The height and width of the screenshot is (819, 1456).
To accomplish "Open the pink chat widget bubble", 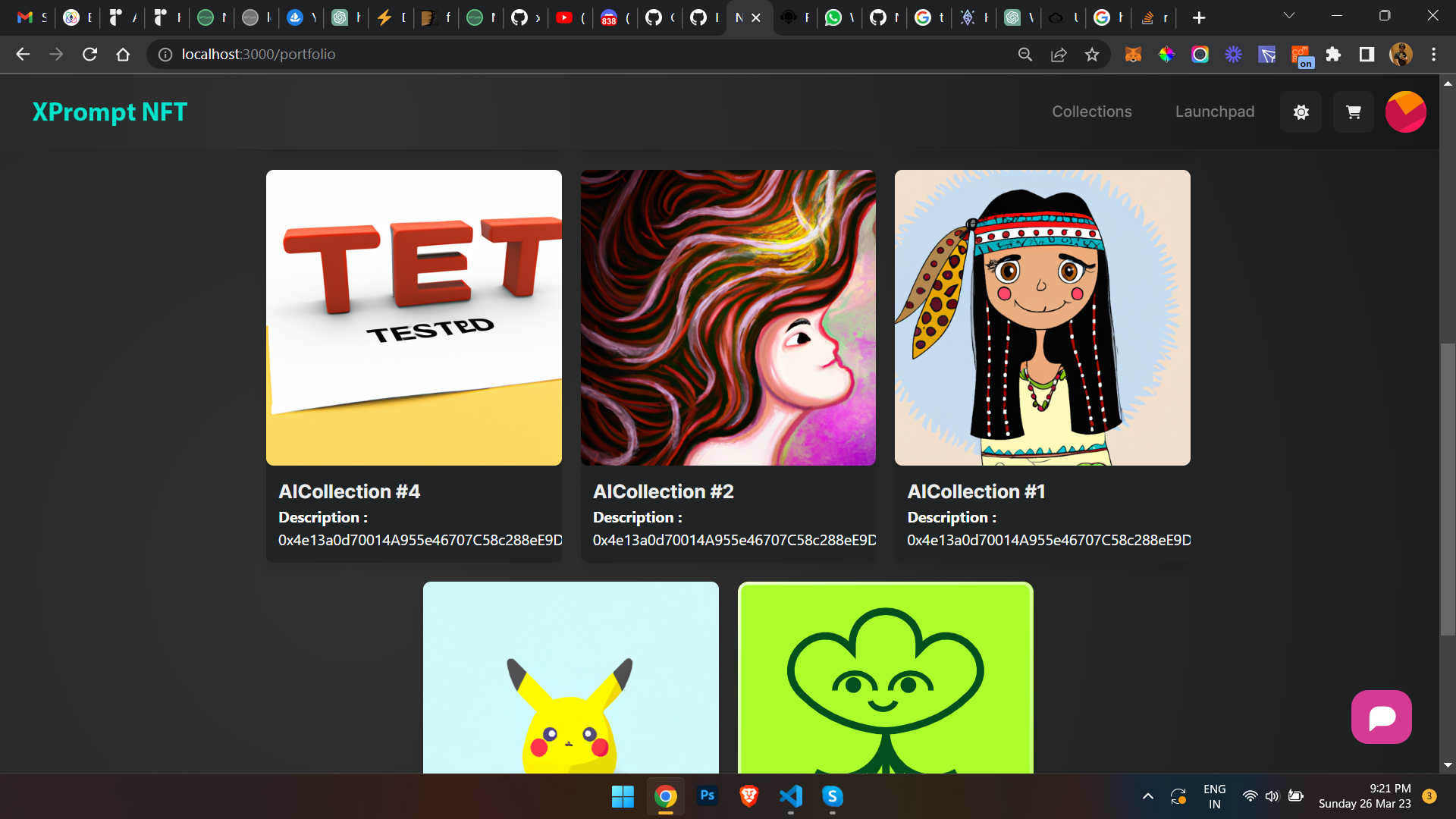I will pos(1381,717).
